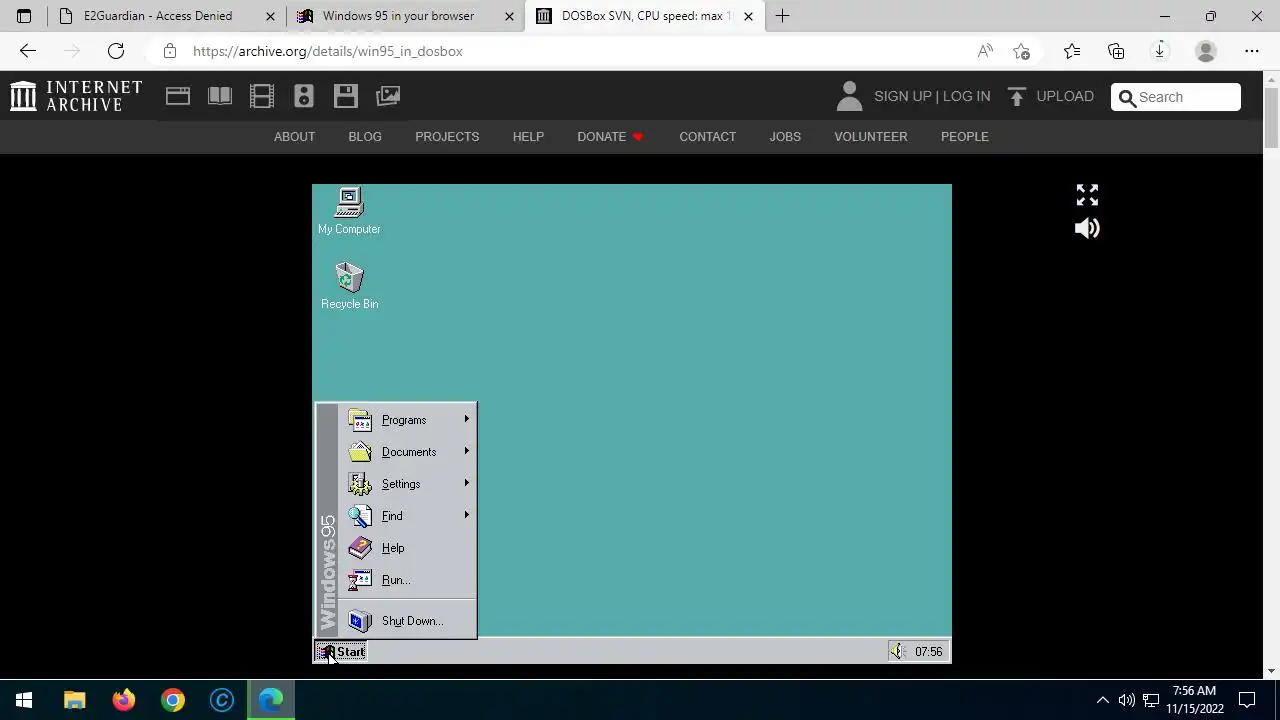Viewport: 1280px width, 720px height.
Task: Click the UPLOAD link
Action: [1065, 96]
